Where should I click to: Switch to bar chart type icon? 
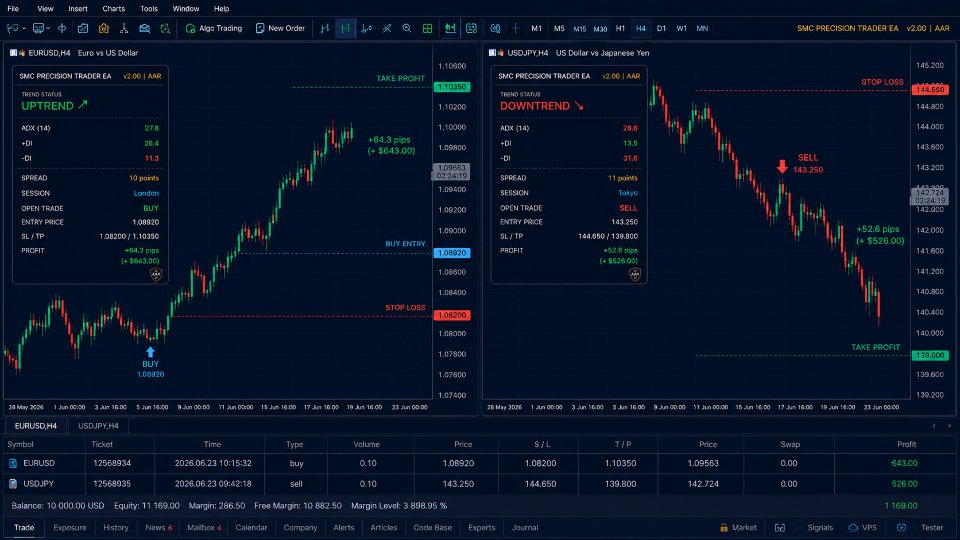325,28
